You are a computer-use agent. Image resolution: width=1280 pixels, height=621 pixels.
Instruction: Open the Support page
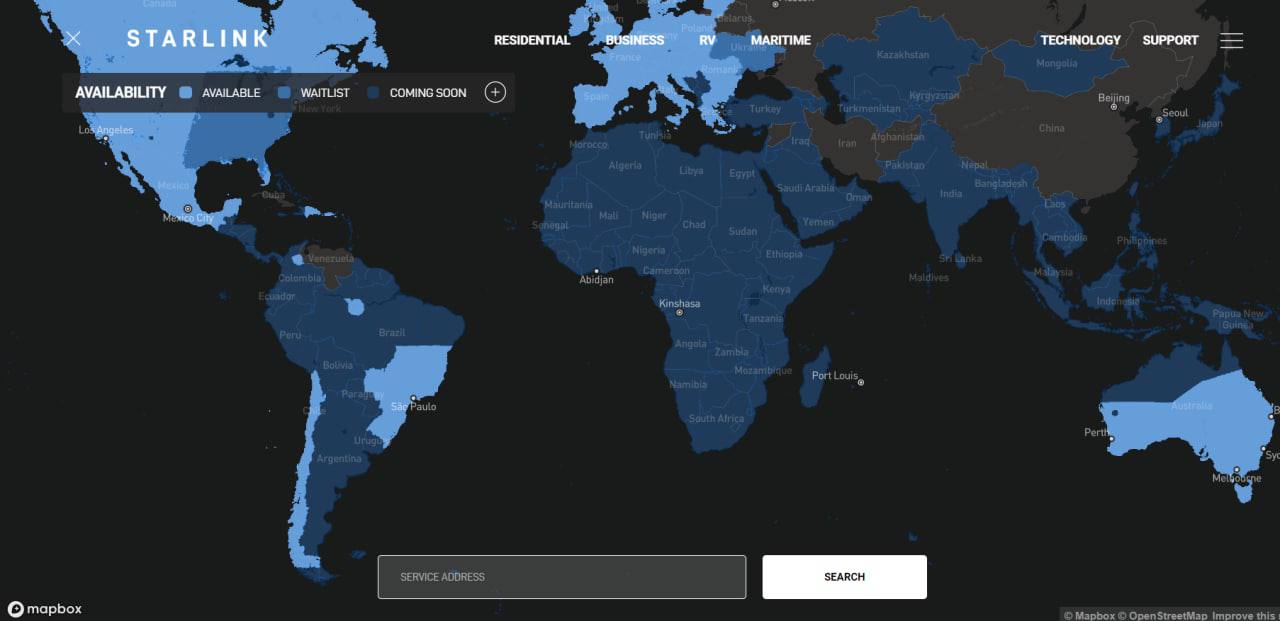coord(1171,40)
